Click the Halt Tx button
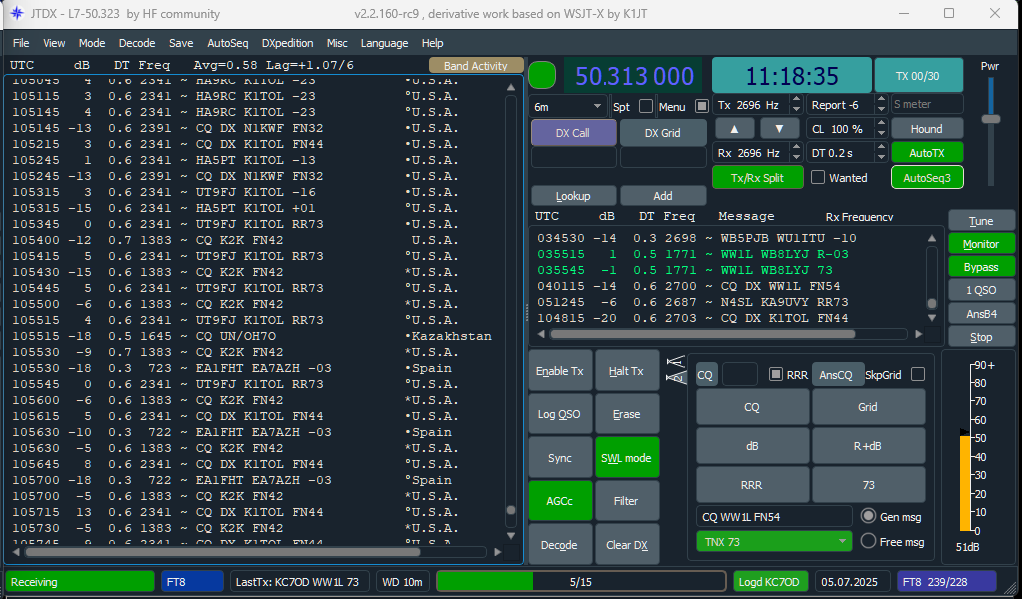The image size is (1022, 599). (x=626, y=370)
